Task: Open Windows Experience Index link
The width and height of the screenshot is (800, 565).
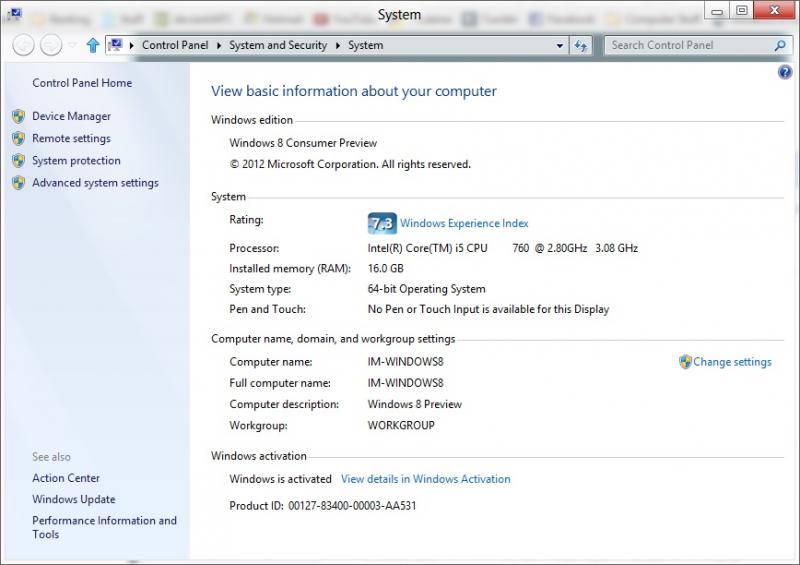Action: [x=464, y=223]
